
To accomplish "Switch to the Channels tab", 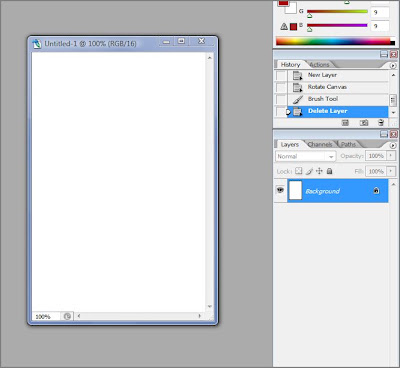I will pyautogui.click(x=320, y=144).
